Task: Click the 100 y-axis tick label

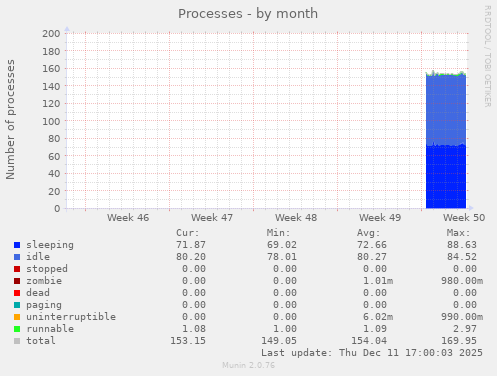Action: pos(51,121)
